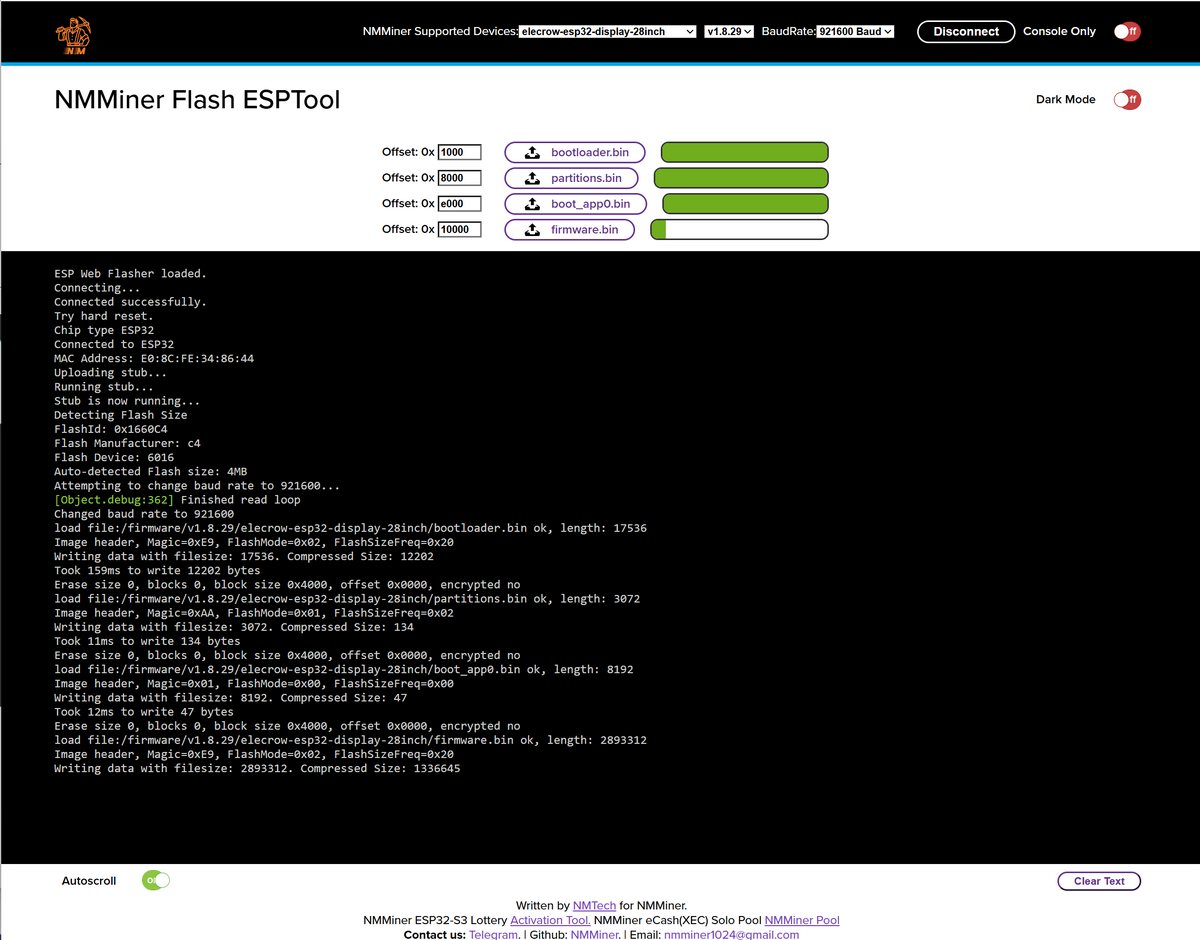The height and width of the screenshot is (940, 1200).
Task: Toggle the Console Only switch
Action: [x=1126, y=31]
